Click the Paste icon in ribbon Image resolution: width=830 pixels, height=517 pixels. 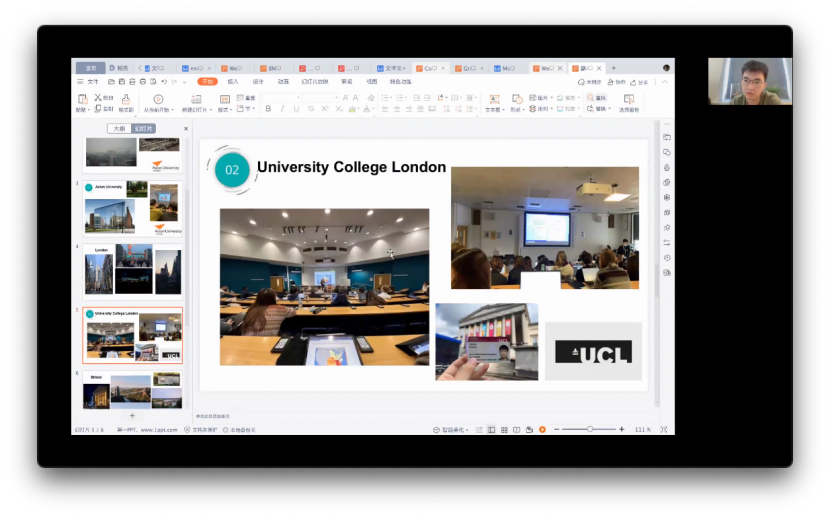pyautogui.click(x=82, y=98)
